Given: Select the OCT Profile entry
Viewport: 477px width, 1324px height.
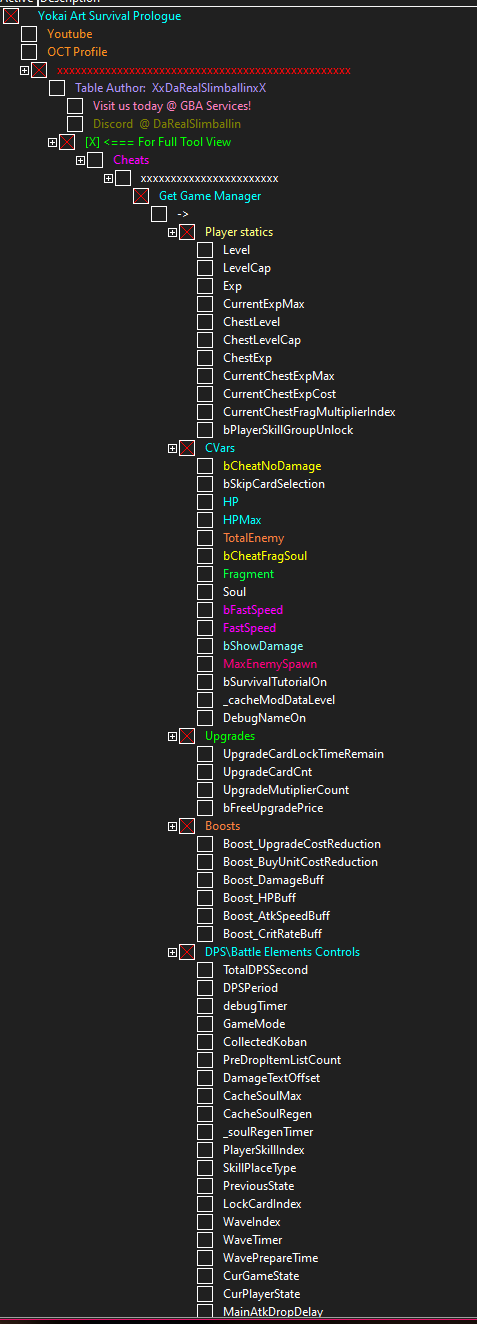Looking at the screenshot, I should point(77,52).
